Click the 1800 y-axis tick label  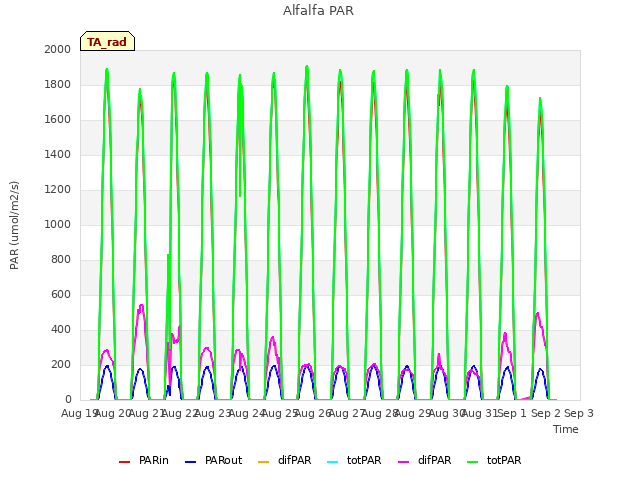coord(58,84)
